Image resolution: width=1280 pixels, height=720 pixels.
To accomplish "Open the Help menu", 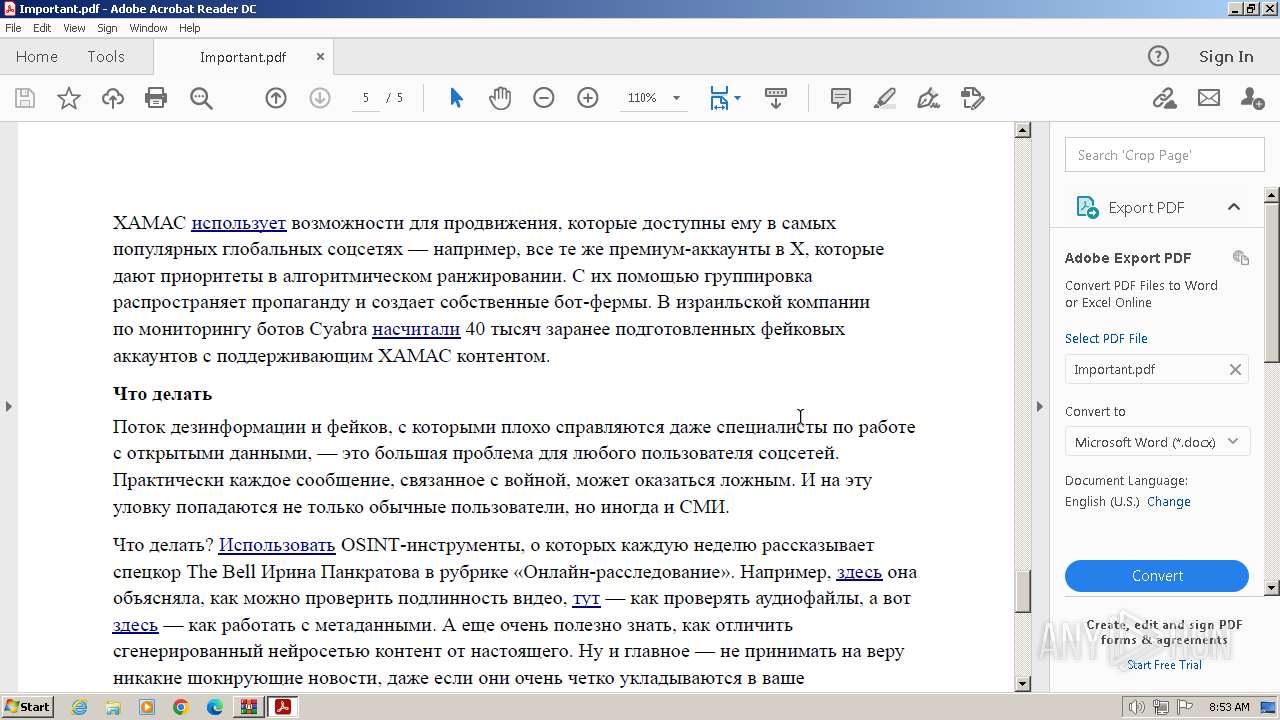I will (190, 28).
